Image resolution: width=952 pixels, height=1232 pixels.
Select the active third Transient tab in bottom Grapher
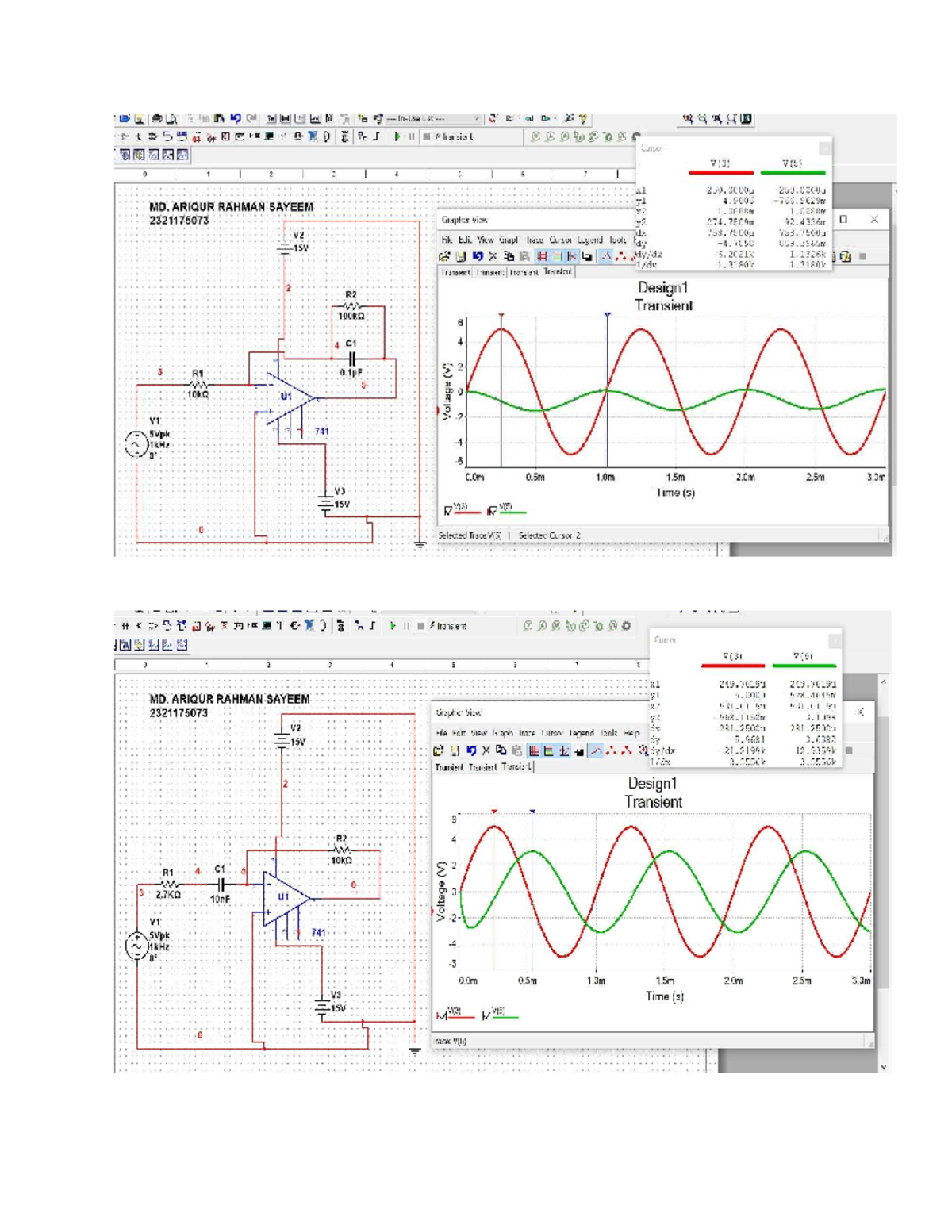tap(516, 766)
